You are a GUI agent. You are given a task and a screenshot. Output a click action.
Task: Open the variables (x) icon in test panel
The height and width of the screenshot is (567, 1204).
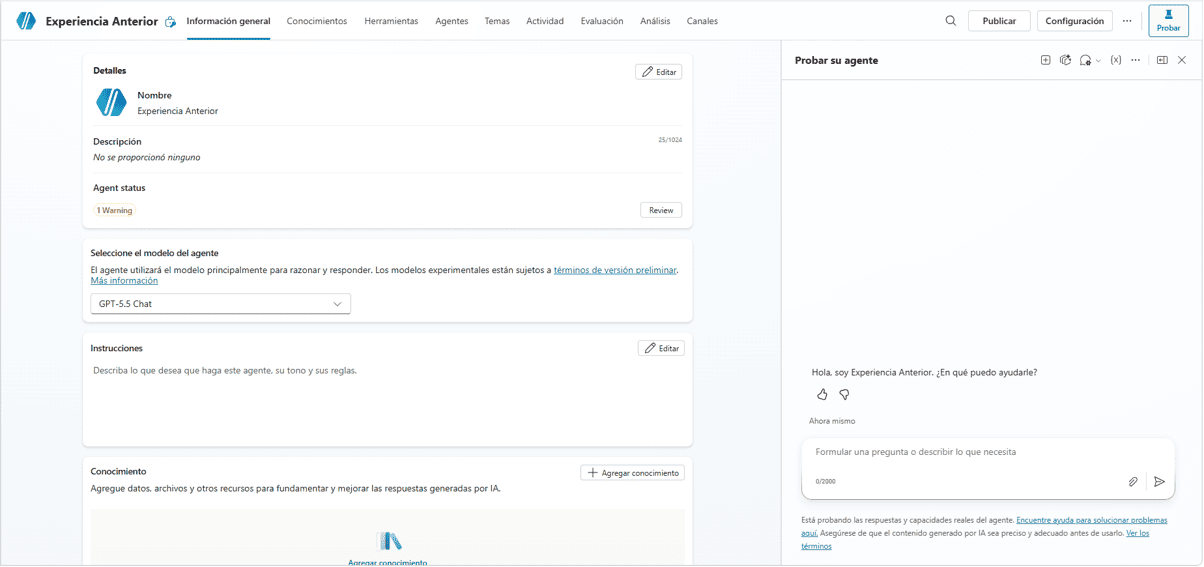(1116, 60)
